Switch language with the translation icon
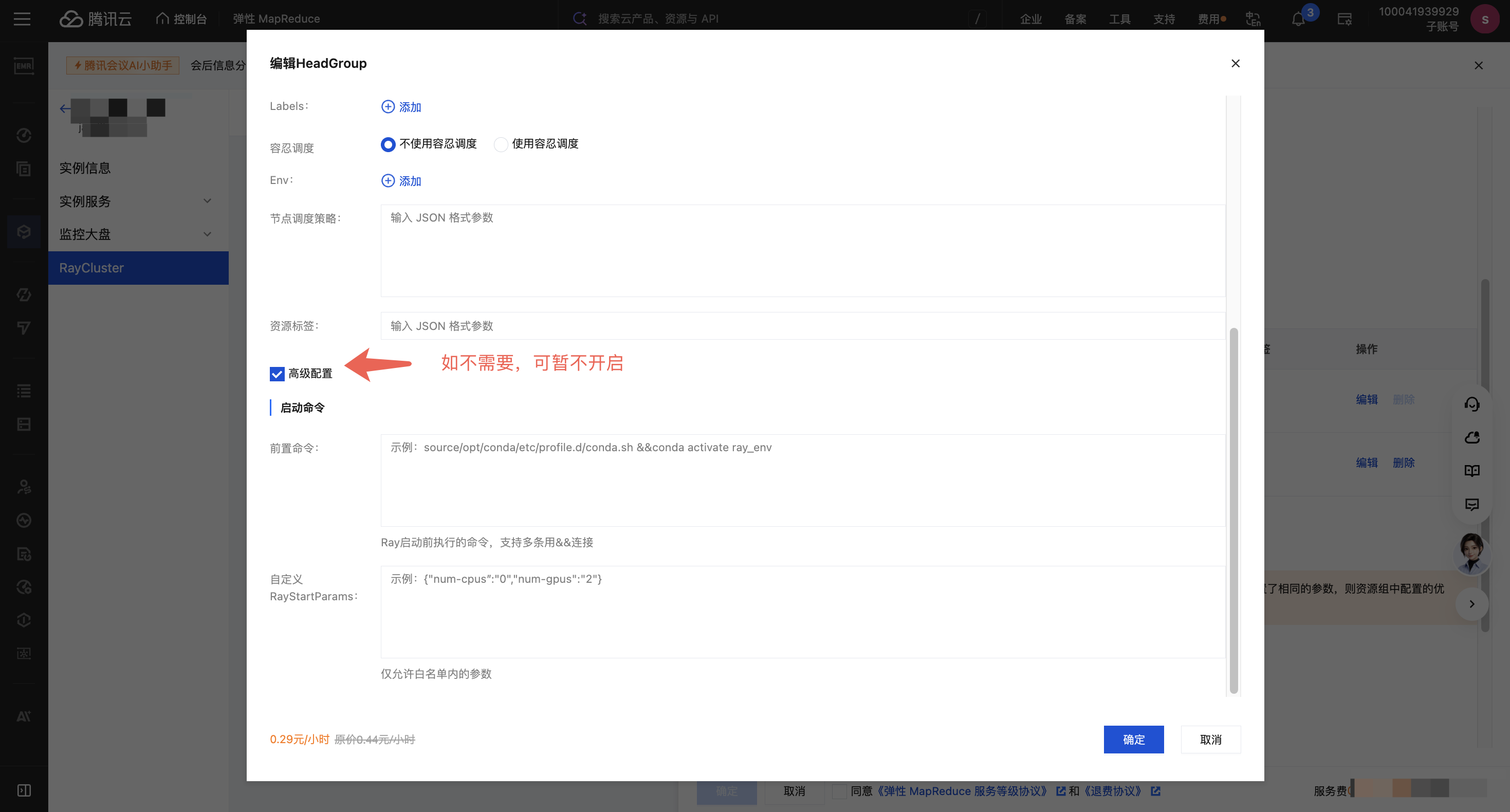Image resolution: width=1510 pixels, height=812 pixels. [x=1253, y=19]
